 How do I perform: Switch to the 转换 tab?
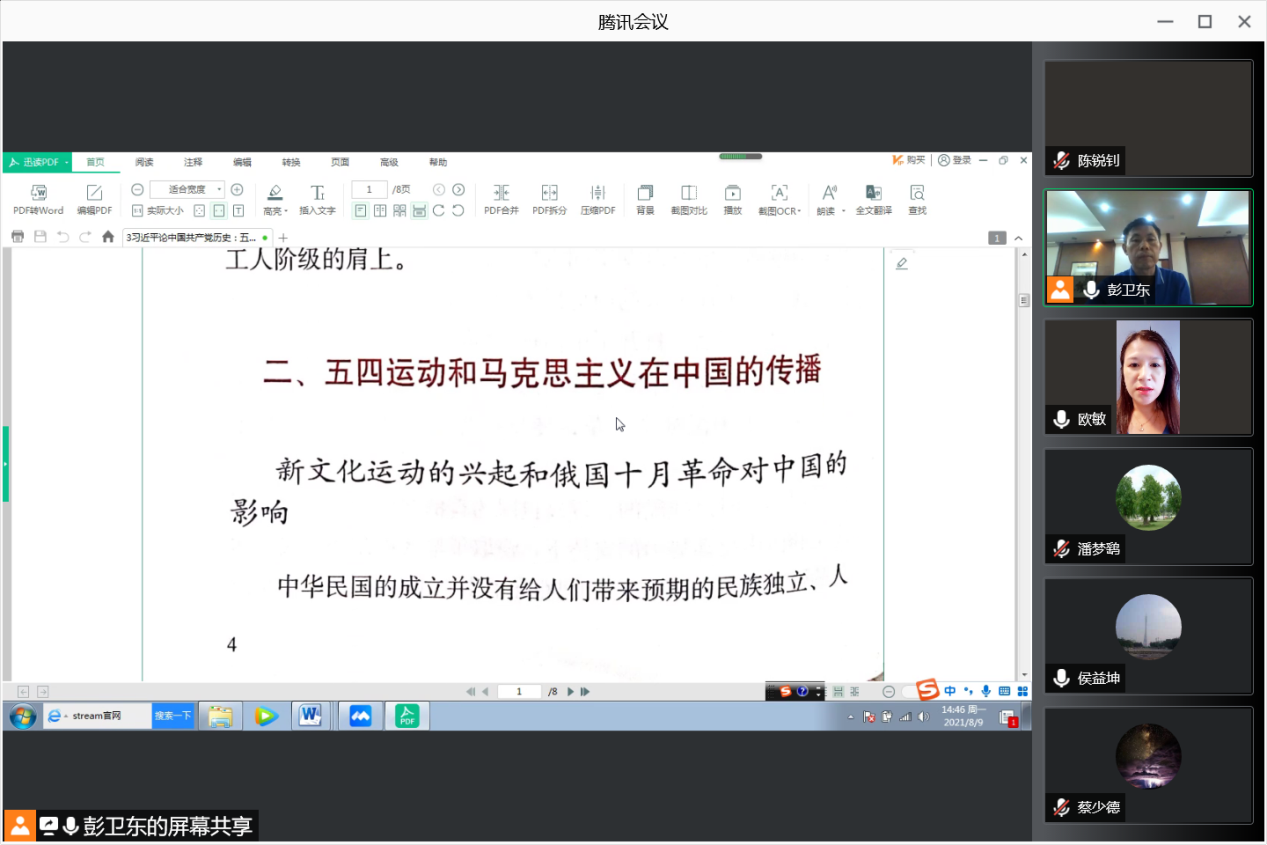pyautogui.click(x=291, y=162)
